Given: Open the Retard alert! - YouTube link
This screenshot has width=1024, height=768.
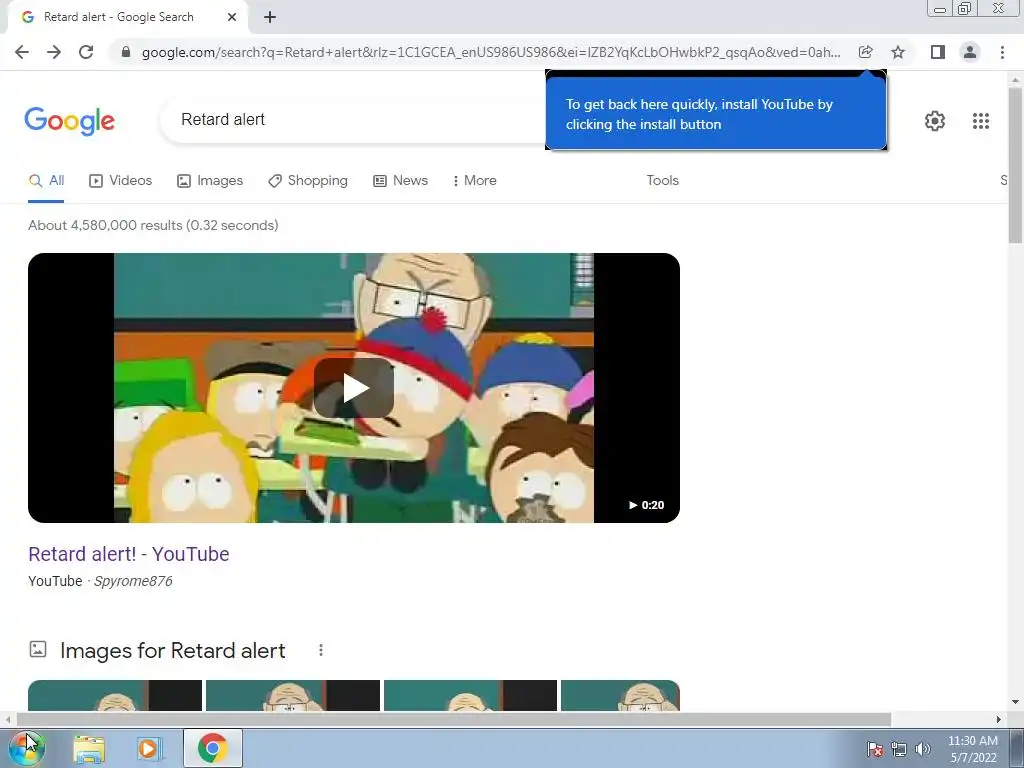Looking at the screenshot, I should 129,554.
